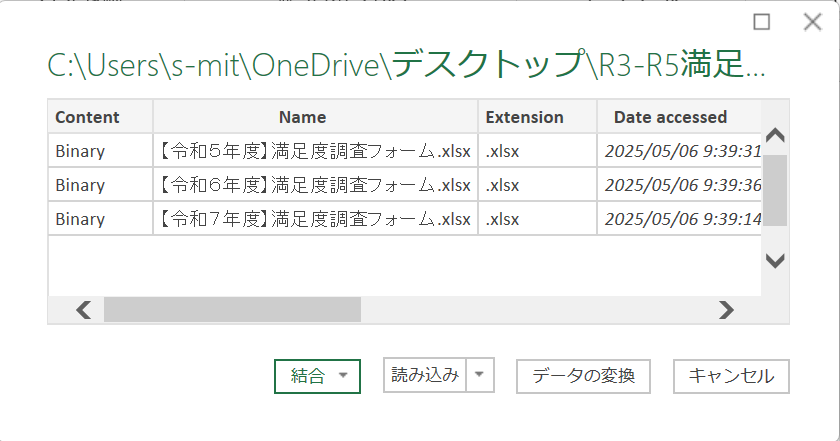Select the Date accessed column header

click(x=670, y=117)
